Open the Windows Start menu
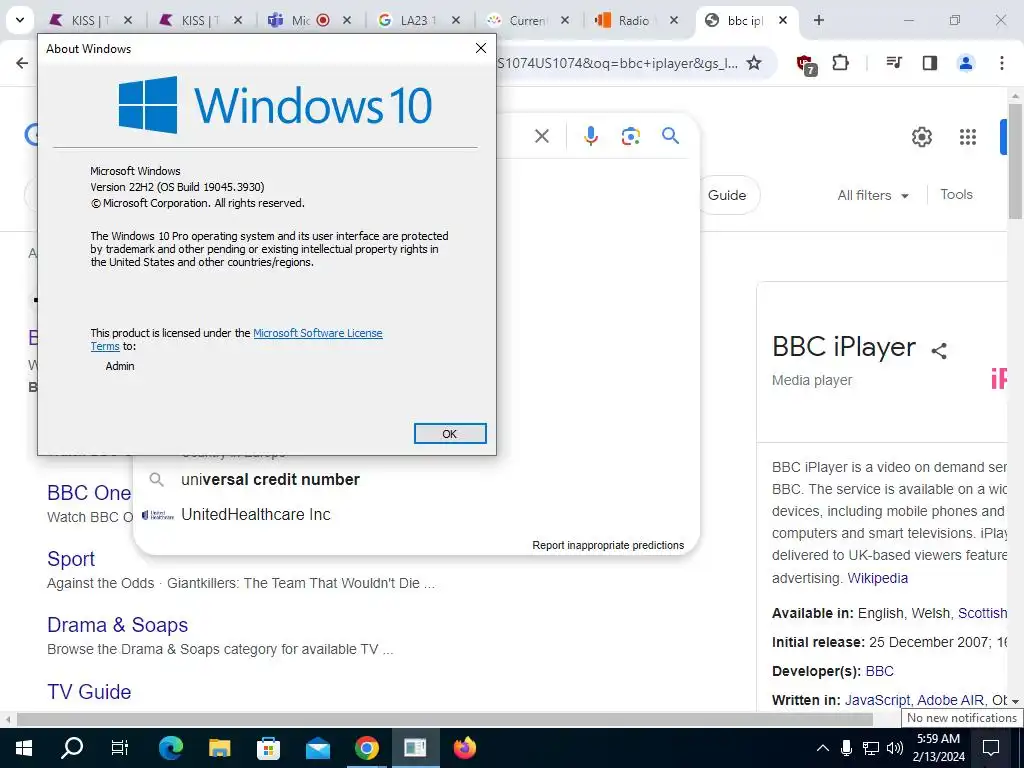The image size is (1024, 768). coord(24,748)
